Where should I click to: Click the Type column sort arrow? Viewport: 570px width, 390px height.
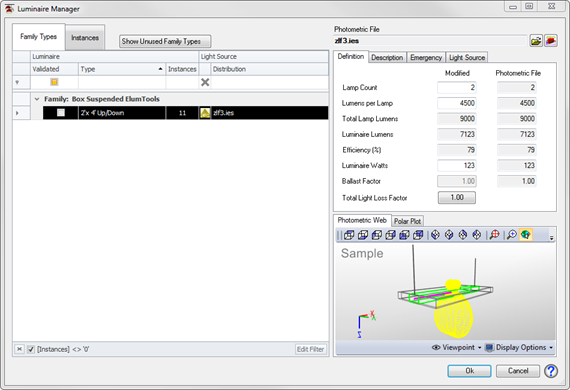pyautogui.click(x=160, y=69)
